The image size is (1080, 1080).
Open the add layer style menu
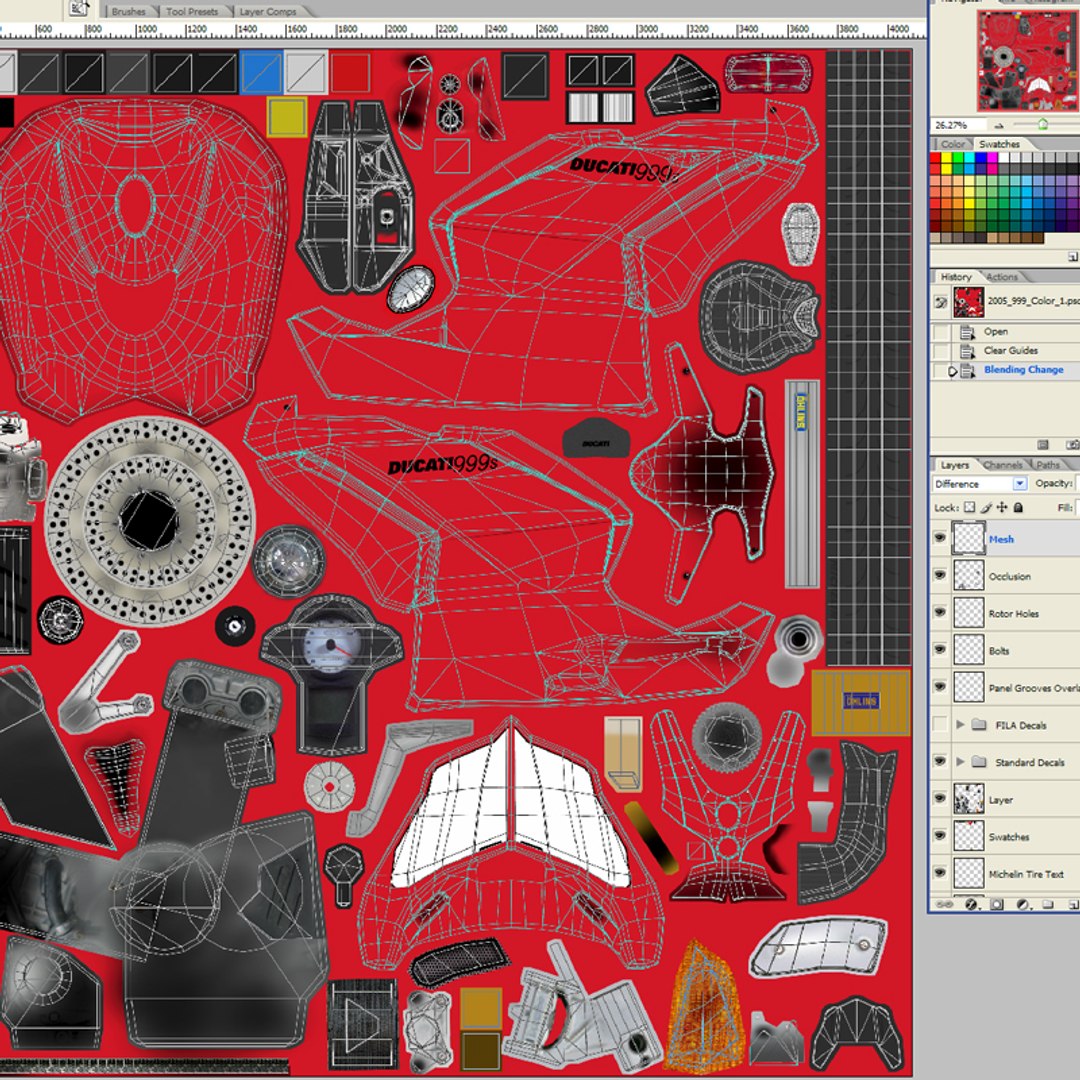click(x=972, y=904)
